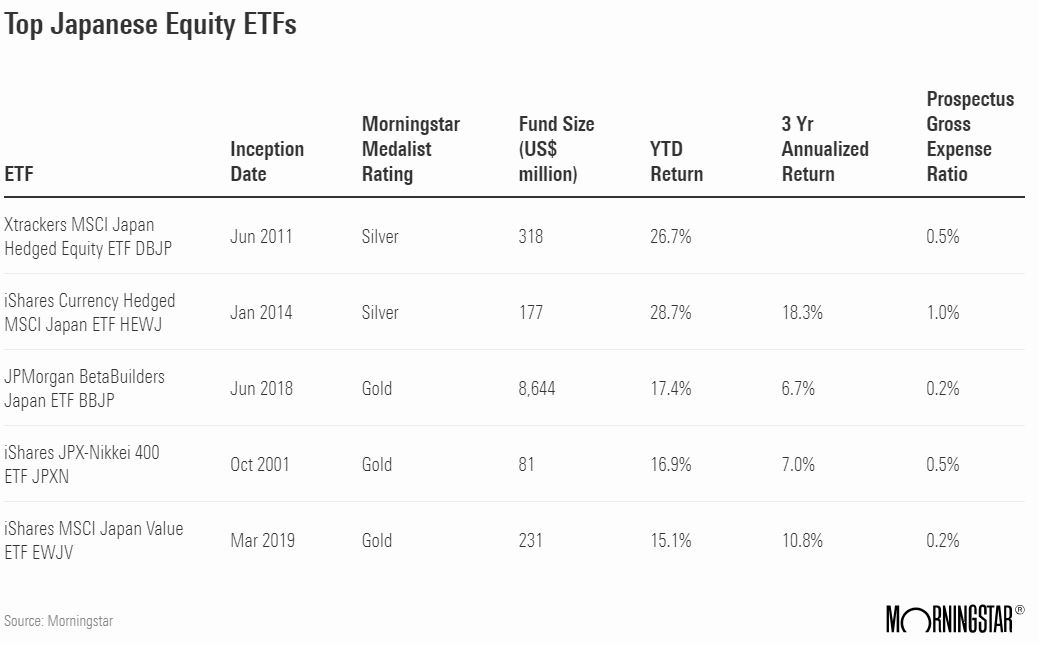
Task: Click the 28.7% YTD return value
Action: (x=670, y=312)
